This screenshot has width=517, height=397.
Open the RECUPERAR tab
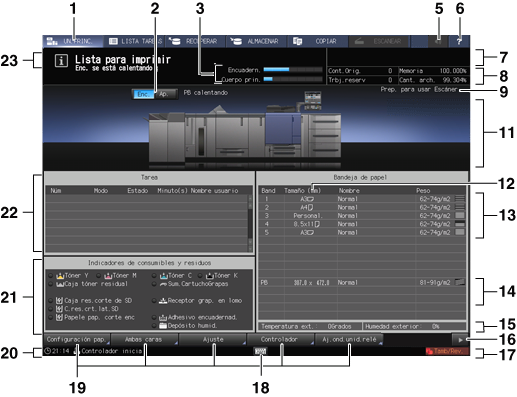coord(195,41)
